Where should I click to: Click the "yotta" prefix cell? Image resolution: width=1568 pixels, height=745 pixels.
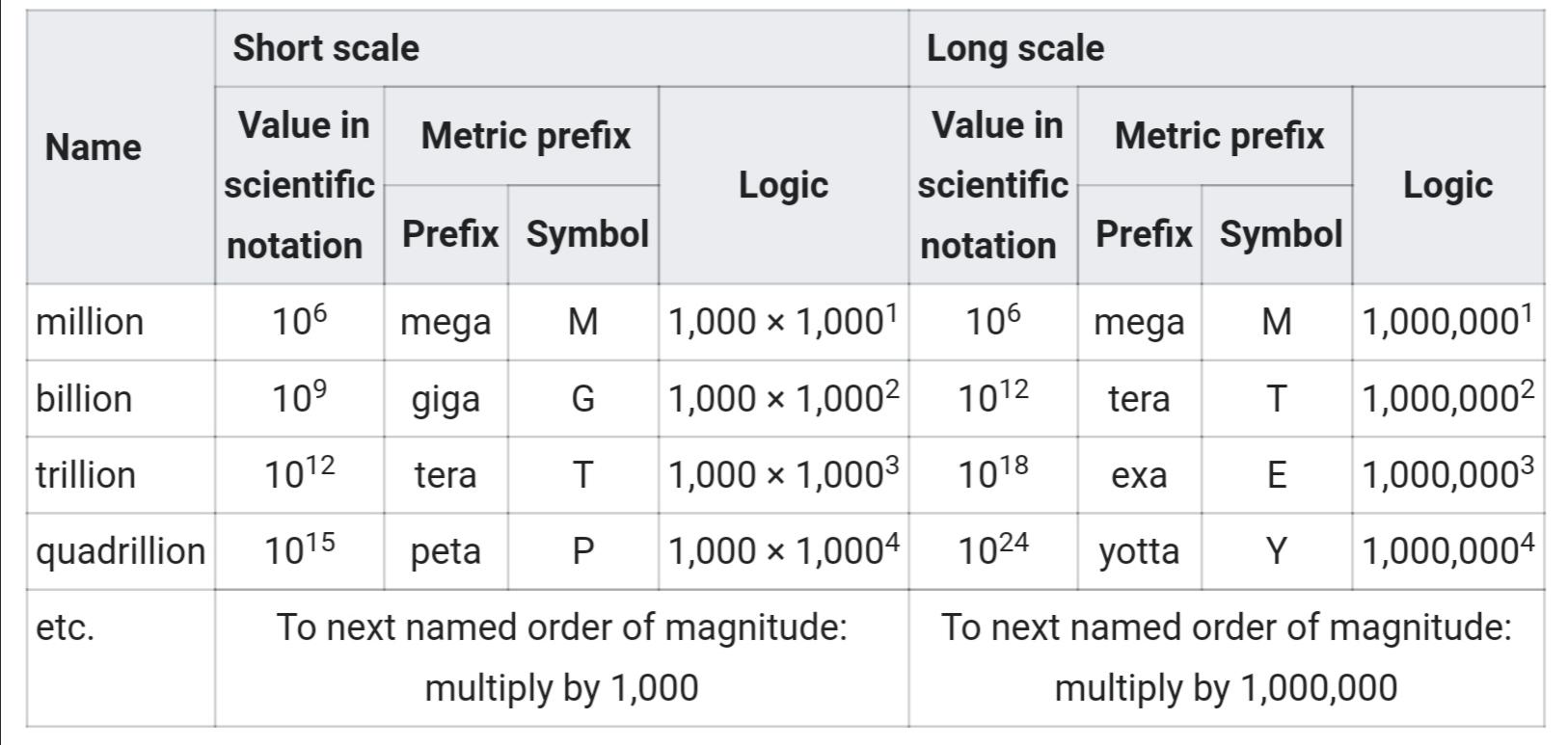point(1139,551)
